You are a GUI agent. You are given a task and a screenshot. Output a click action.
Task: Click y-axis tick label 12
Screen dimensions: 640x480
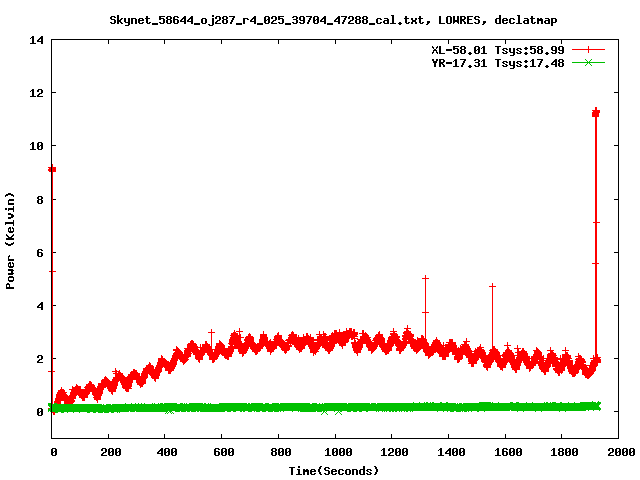(x=36, y=93)
